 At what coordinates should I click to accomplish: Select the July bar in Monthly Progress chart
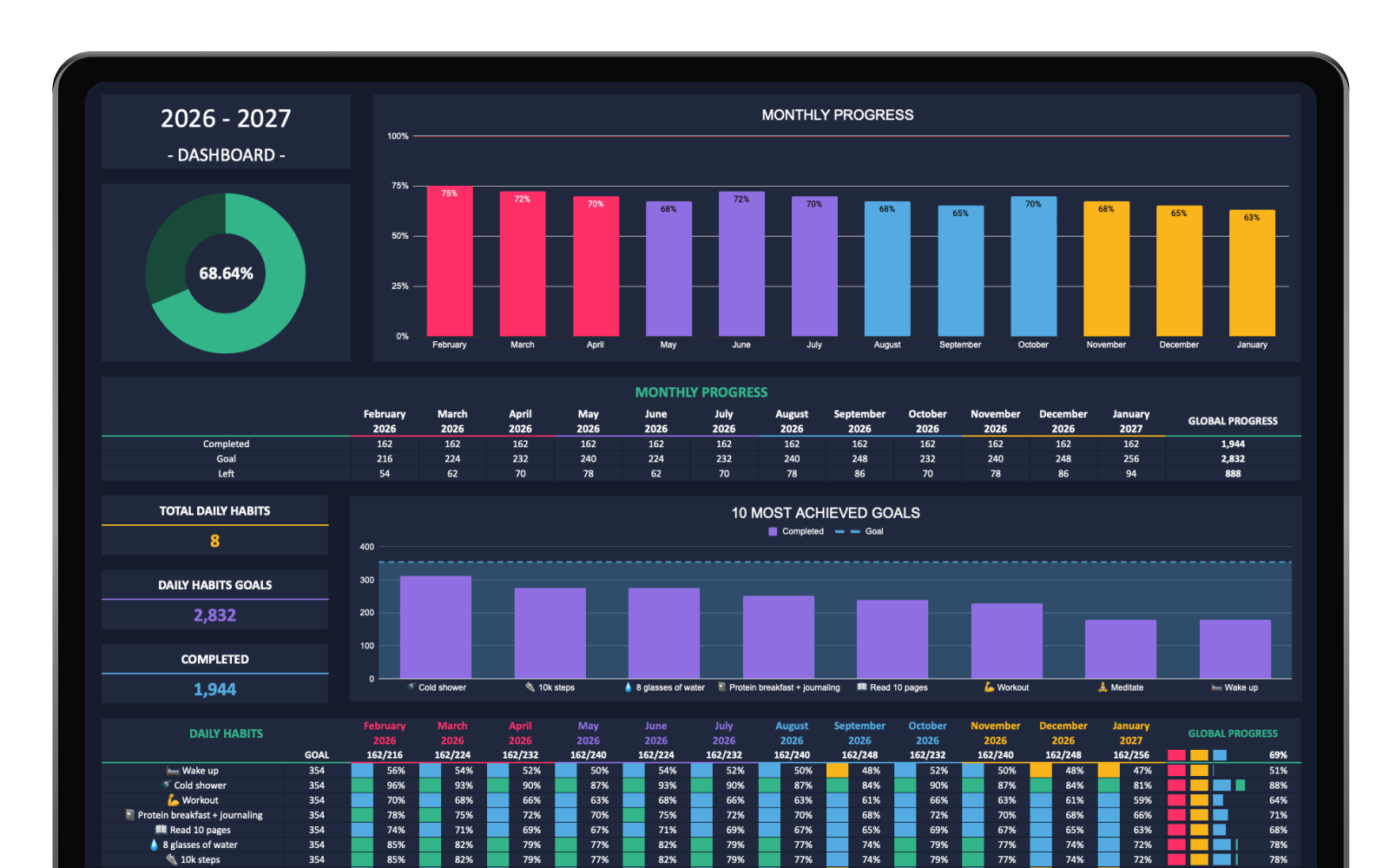[814, 266]
